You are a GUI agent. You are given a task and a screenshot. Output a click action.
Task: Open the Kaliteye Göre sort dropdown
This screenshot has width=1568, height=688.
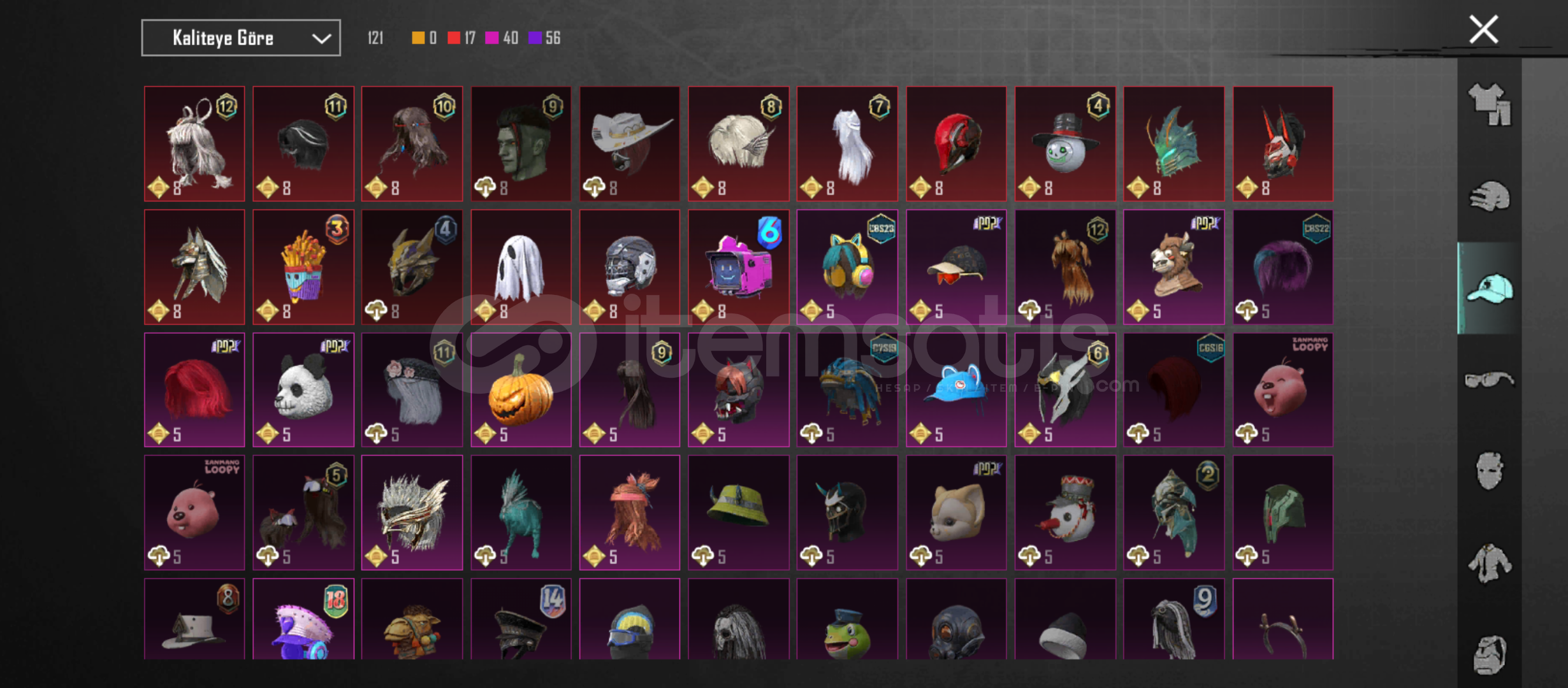[241, 38]
